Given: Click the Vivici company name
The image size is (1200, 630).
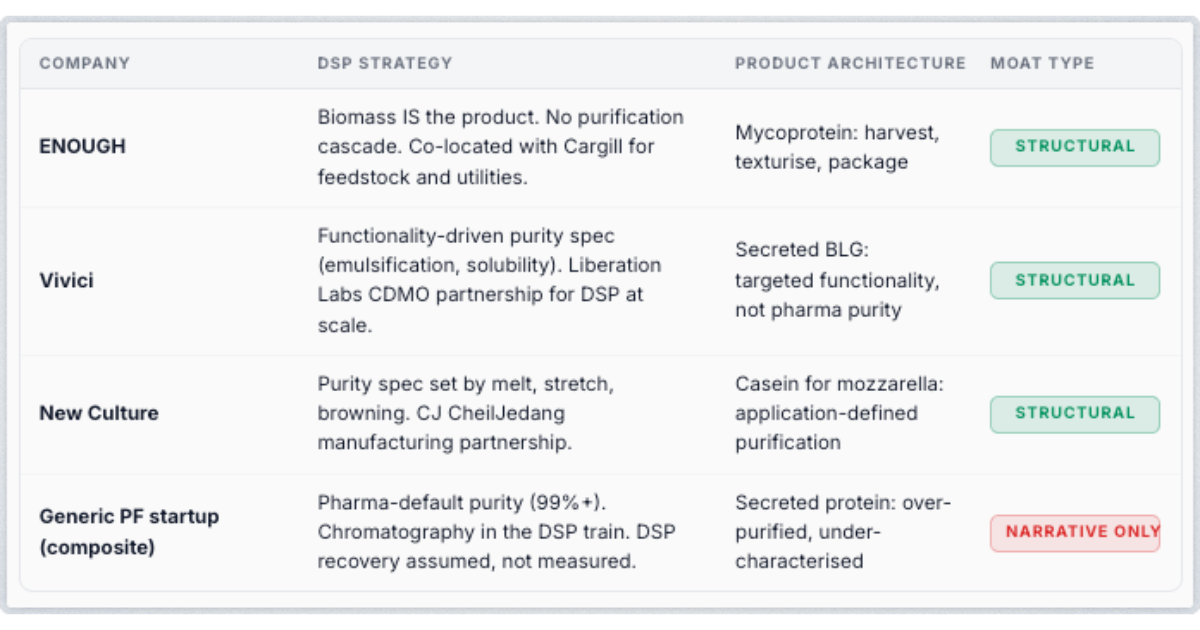Looking at the screenshot, I should [x=66, y=280].
